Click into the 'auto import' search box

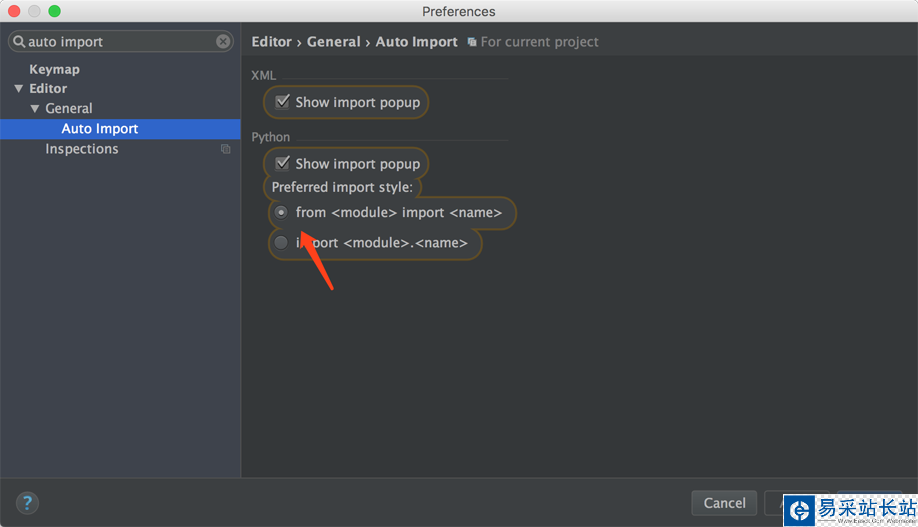[120, 42]
